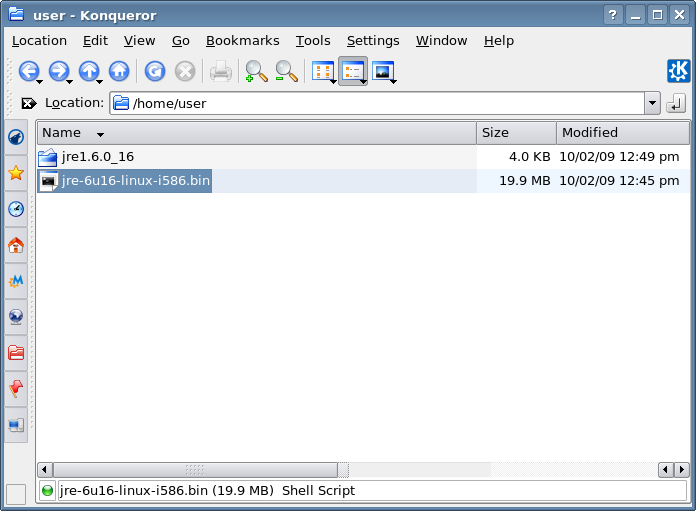
Task: Sort files by Name column header
Action: pos(257,133)
